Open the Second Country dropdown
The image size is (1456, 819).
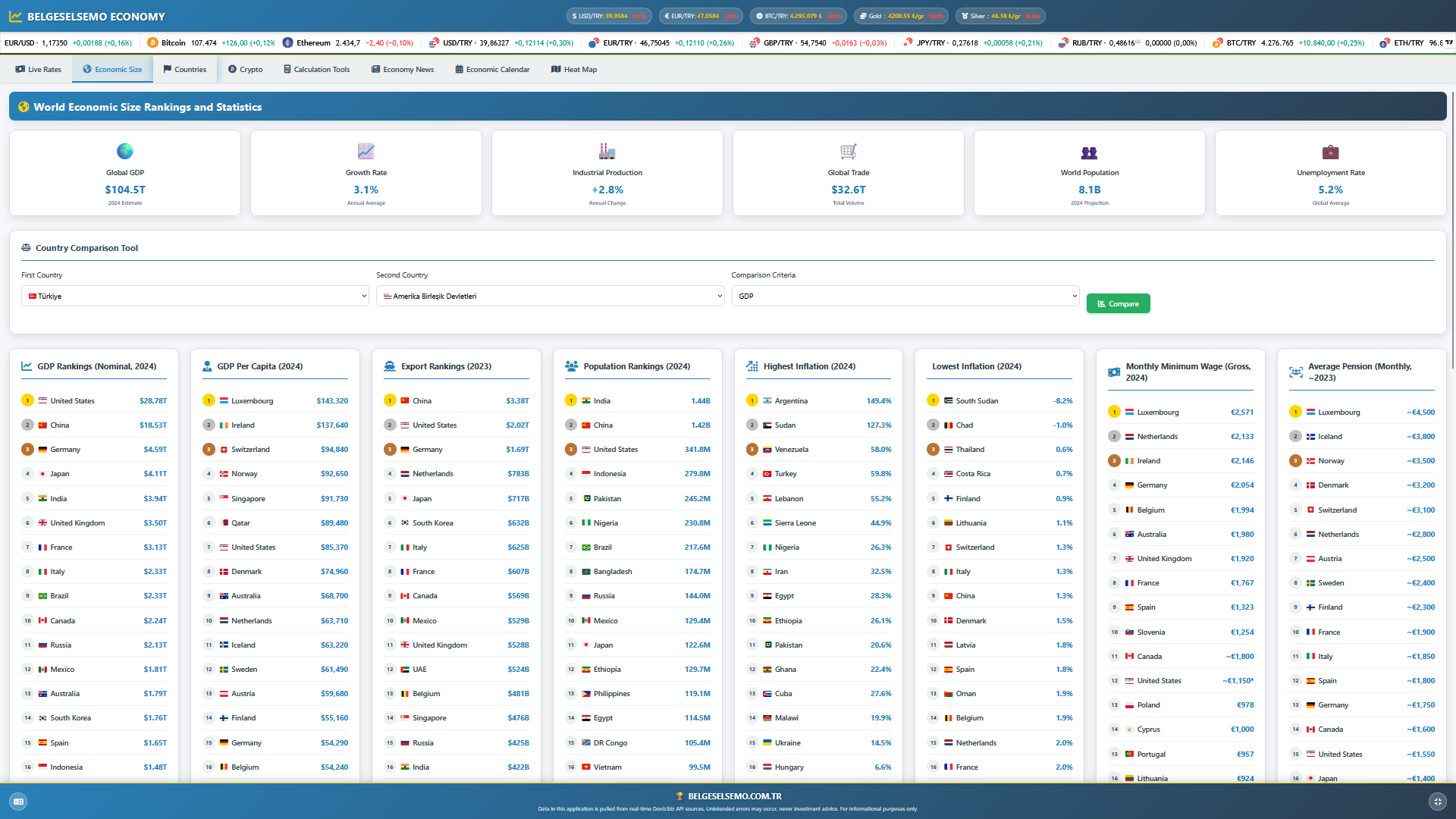click(x=550, y=297)
